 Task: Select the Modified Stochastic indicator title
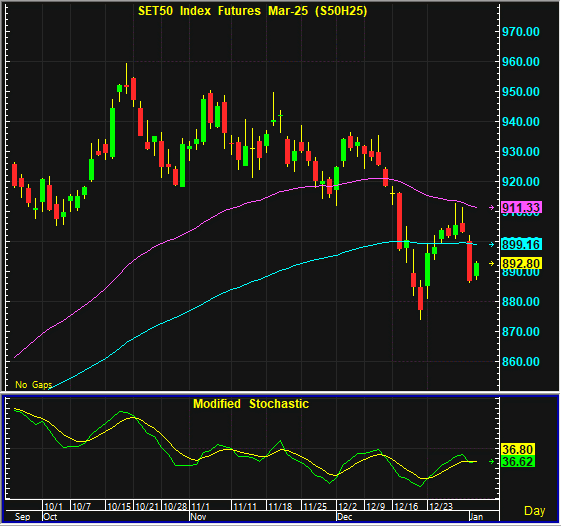click(x=251, y=404)
